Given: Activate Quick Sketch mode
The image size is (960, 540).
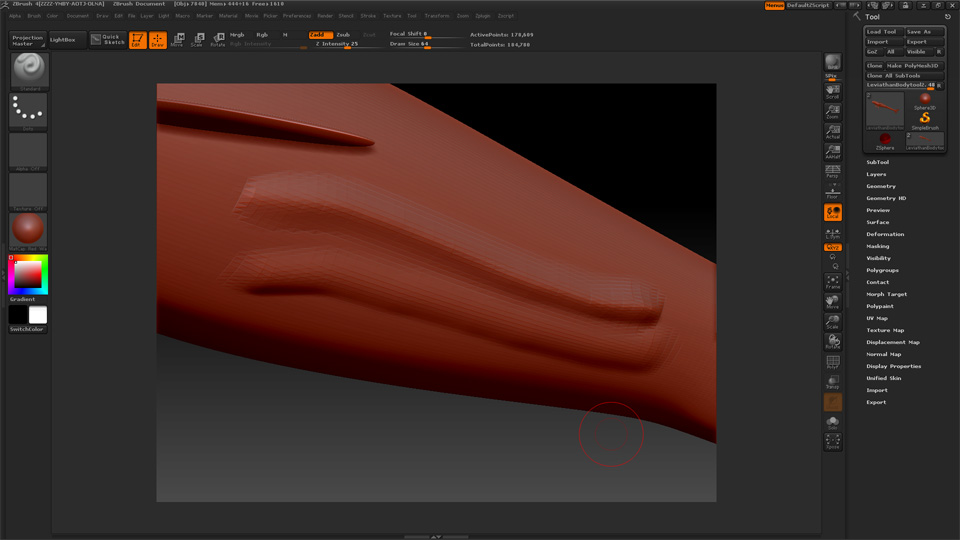Looking at the screenshot, I should pos(108,40).
